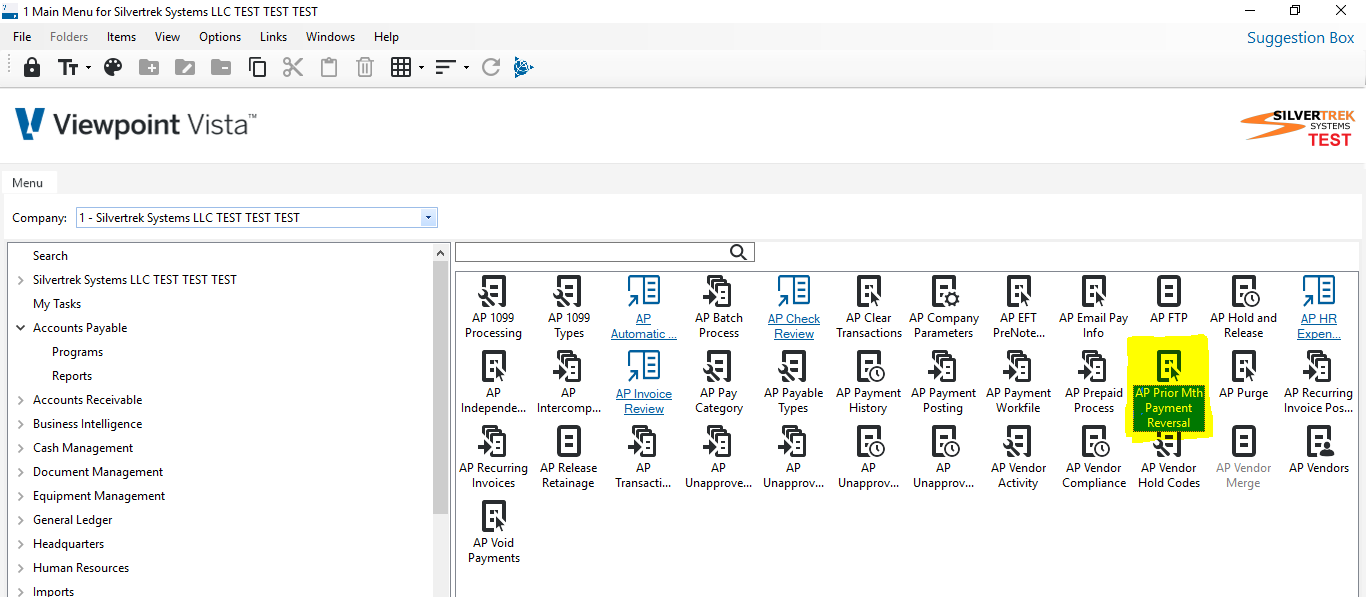Open AP Pay Category
The width and height of the screenshot is (1366, 597).
pyautogui.click(x=719, y=383)
